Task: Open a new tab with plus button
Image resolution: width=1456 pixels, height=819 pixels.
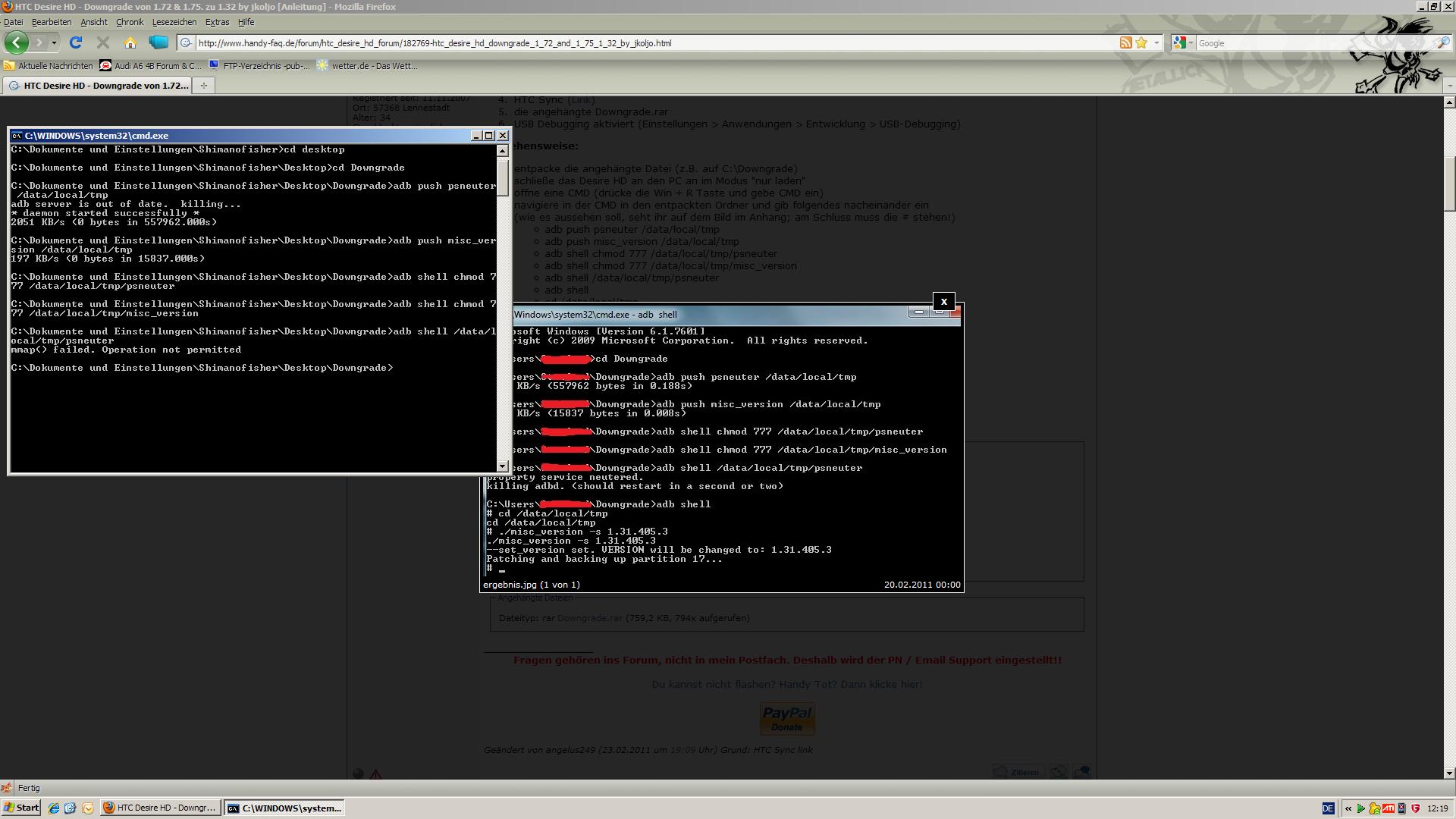Action: tap(203, 86)
